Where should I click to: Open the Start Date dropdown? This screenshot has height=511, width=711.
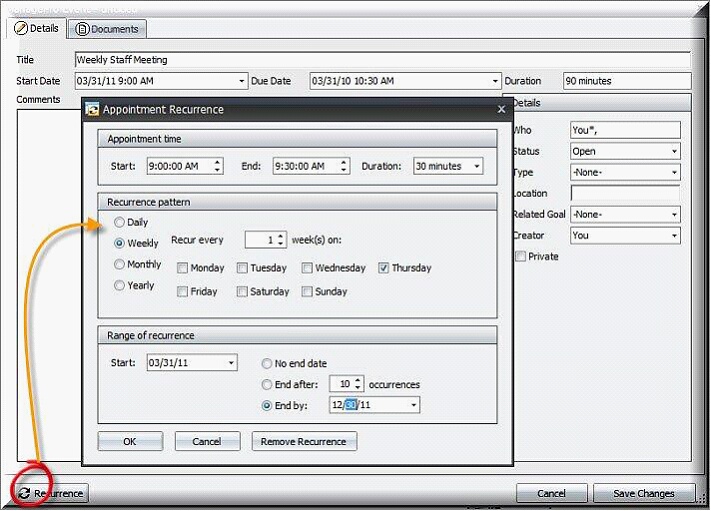tap(242, 81)
